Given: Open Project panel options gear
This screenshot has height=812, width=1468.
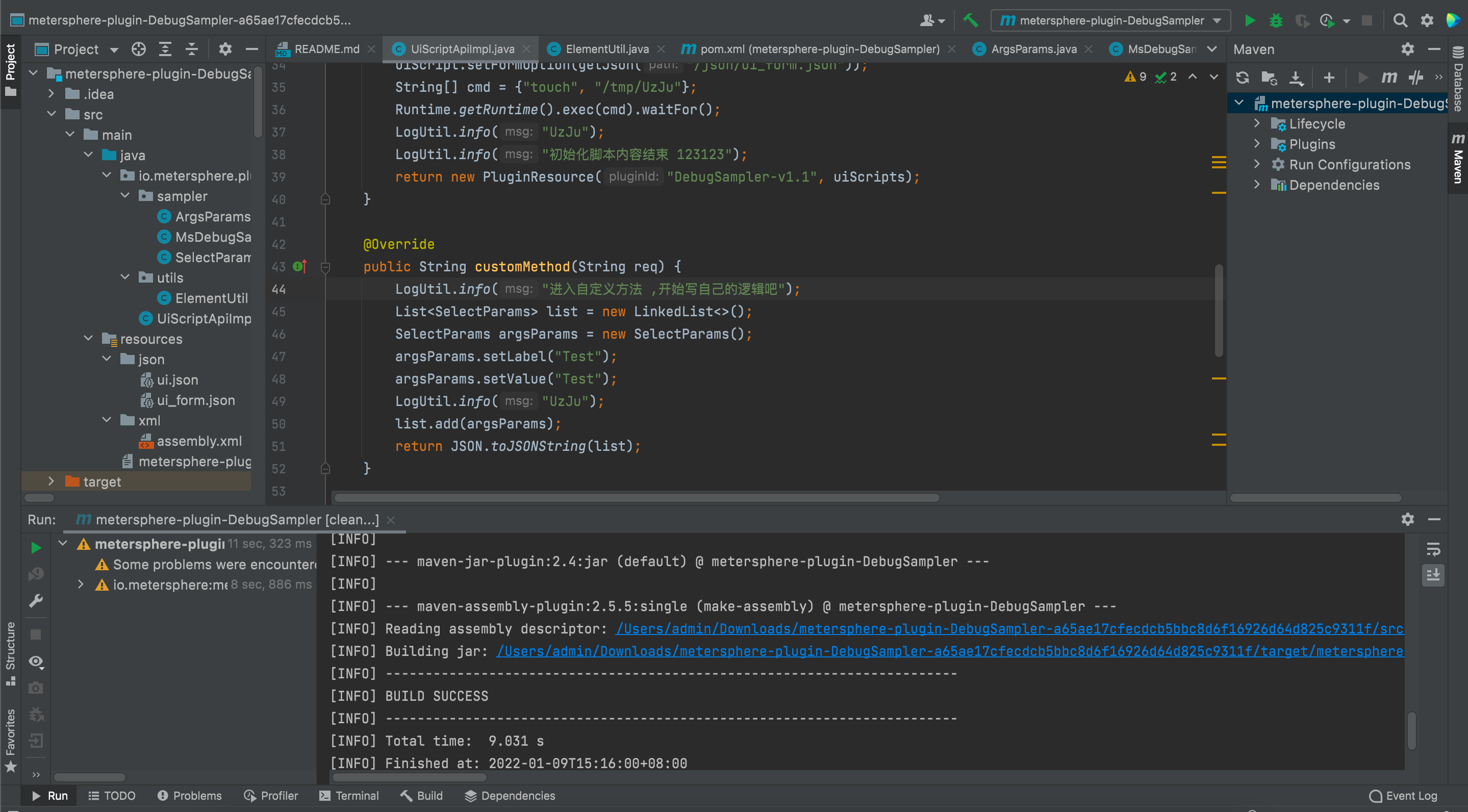Looking at the screenshot, I should pyautogui.click(x=225, y=49).
